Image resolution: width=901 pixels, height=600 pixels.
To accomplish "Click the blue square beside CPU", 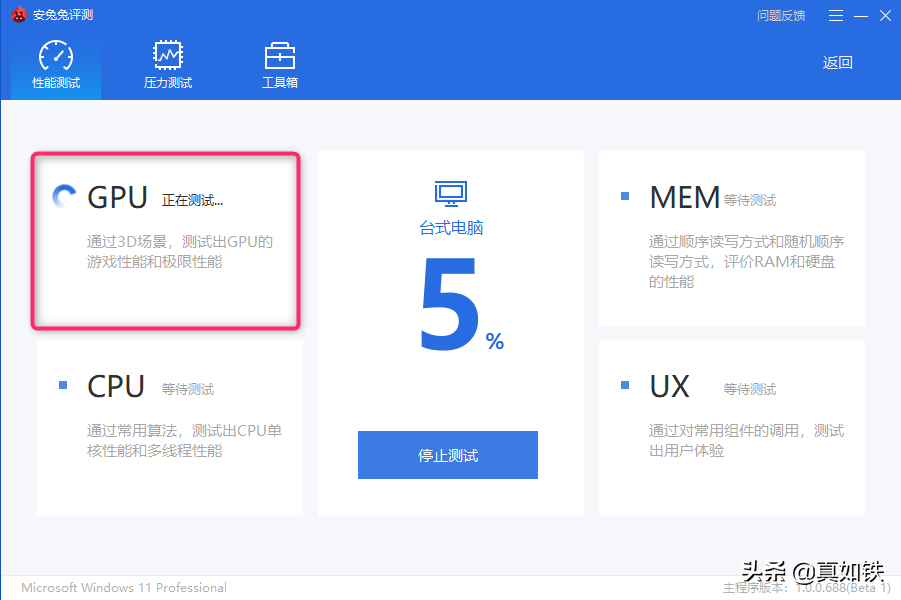I will tap(64, 385).
